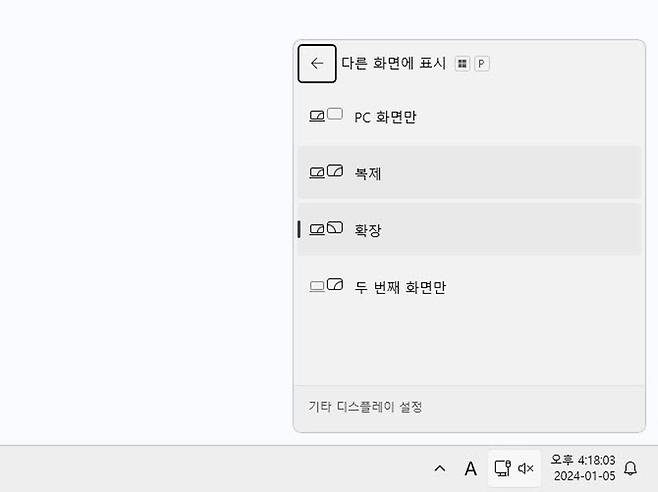
Task: Click the muted volume speaker icon
Action: (x=526, y=468)
